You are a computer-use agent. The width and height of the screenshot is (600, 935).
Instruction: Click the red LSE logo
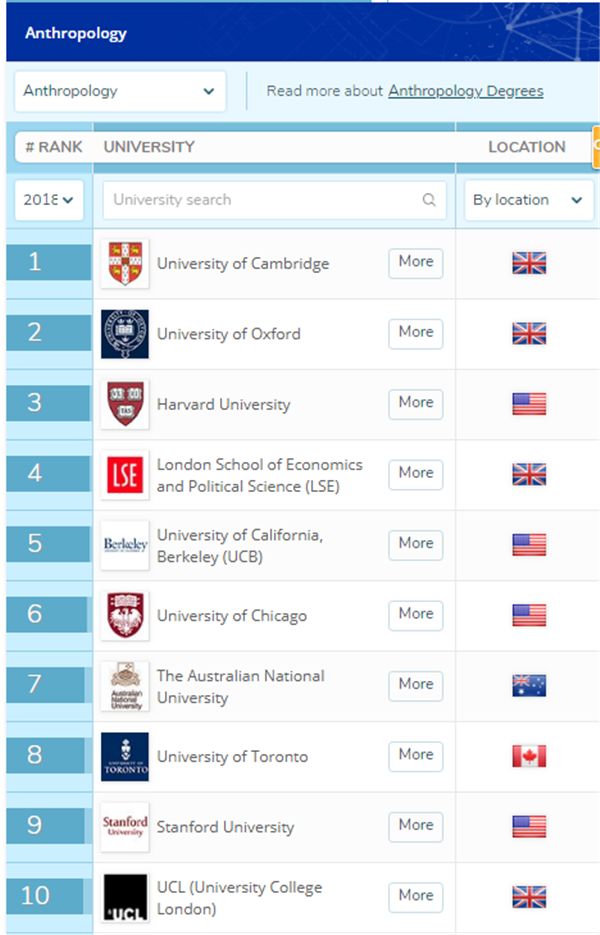(125, 475)
